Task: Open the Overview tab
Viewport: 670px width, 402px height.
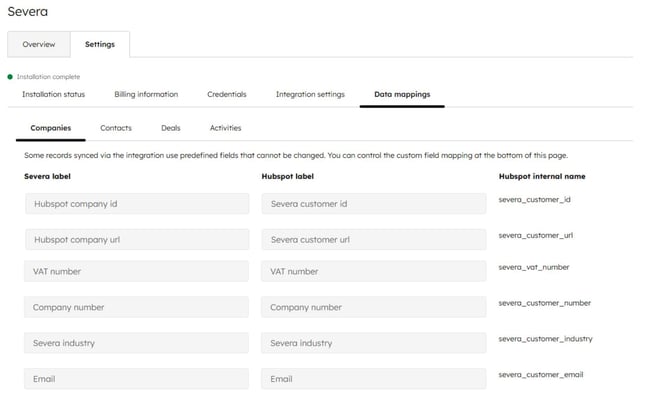Action: point(39,44)
